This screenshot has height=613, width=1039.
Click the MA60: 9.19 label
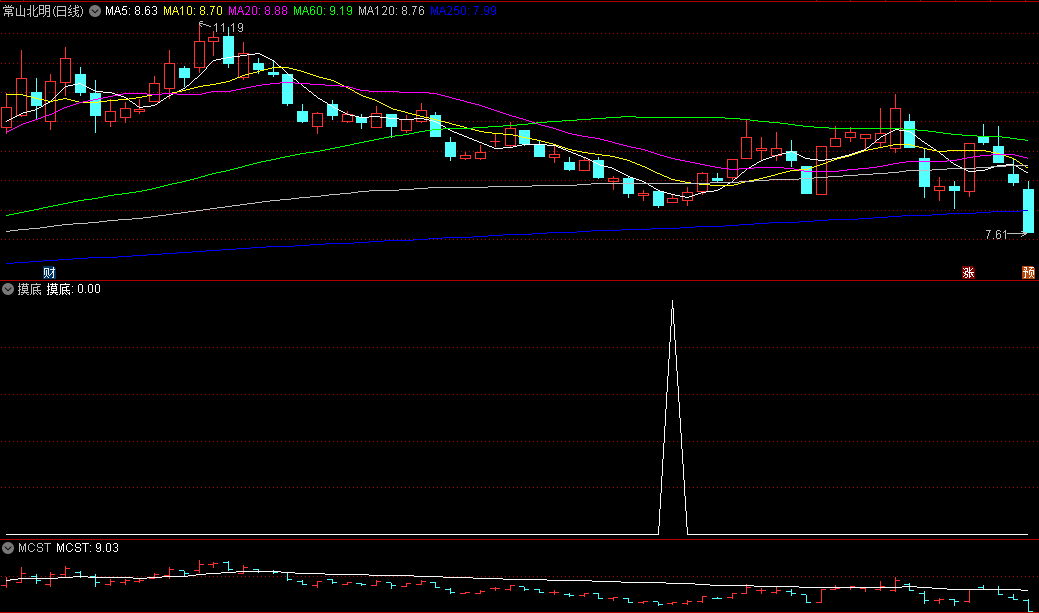(x=323, y=11)
